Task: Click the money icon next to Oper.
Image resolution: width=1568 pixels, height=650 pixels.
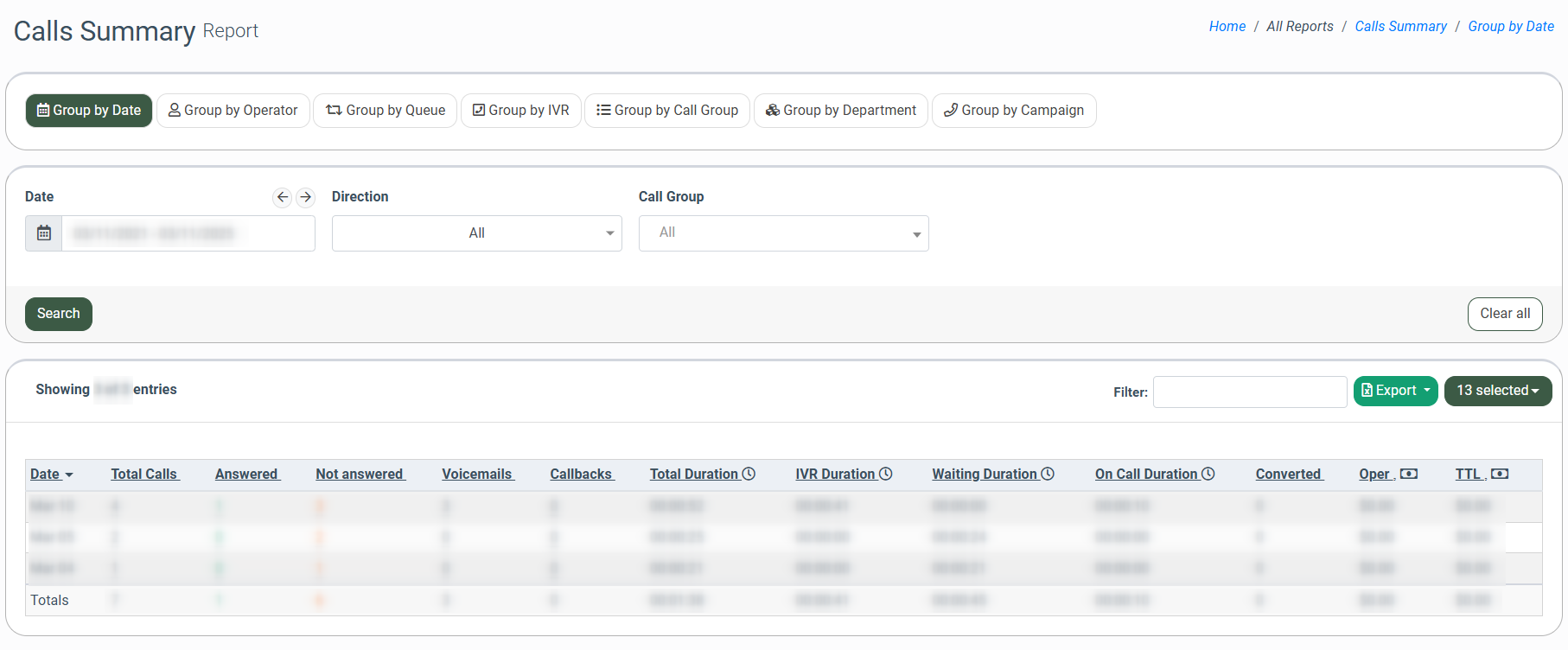Action: (1409, 474)
